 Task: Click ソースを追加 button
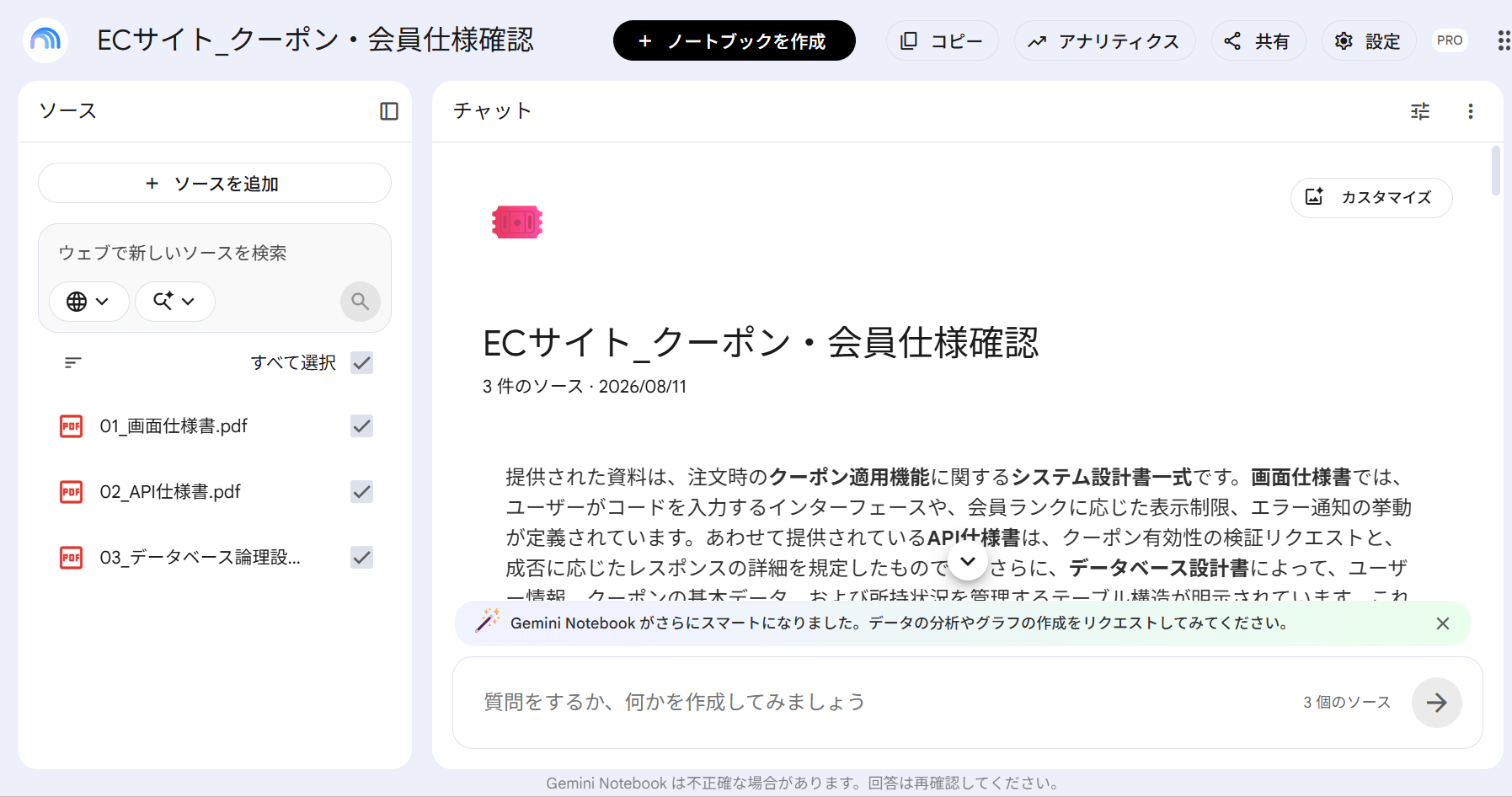point(215,183)
